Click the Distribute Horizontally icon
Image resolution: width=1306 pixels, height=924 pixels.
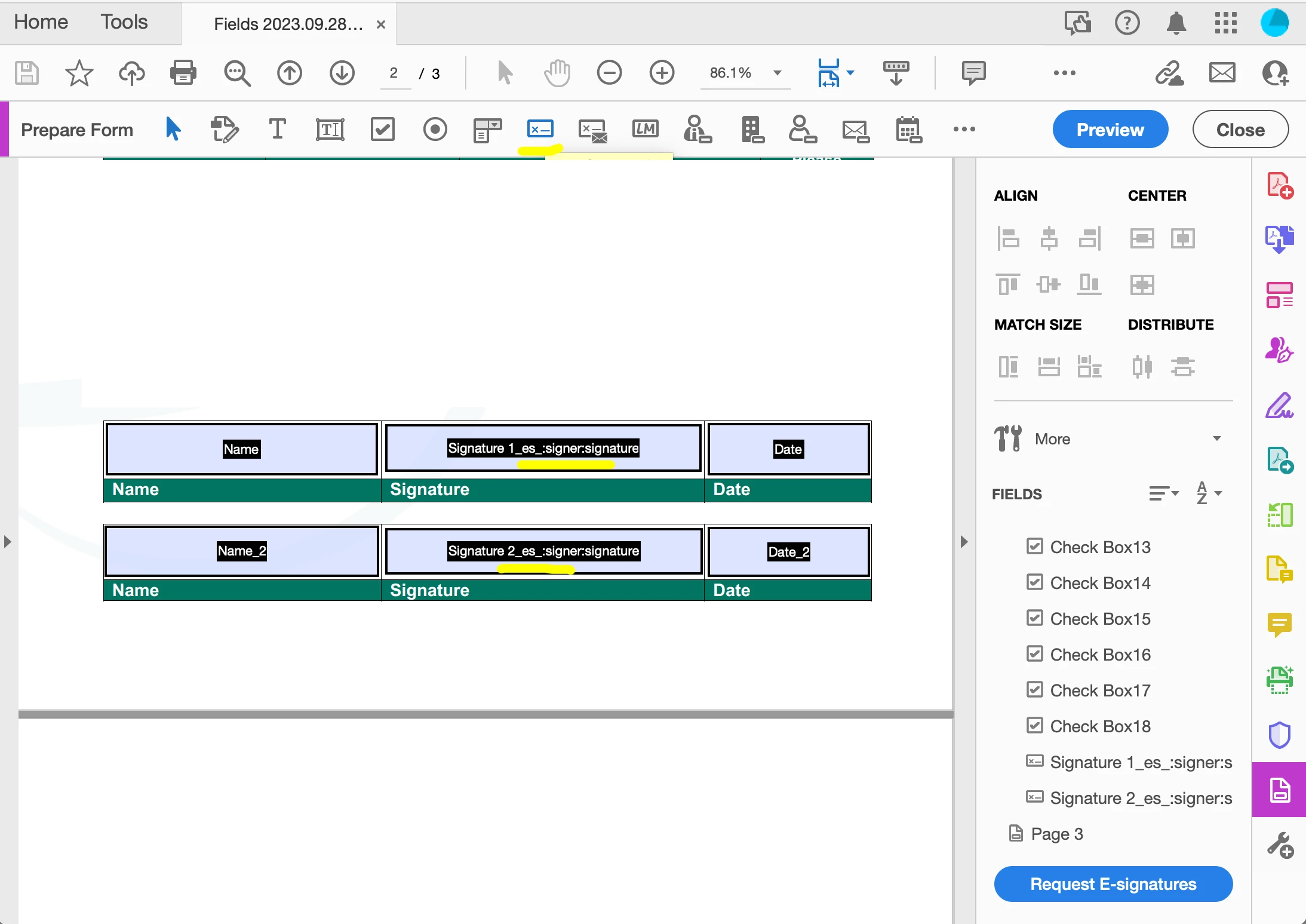click(1142, 366)
